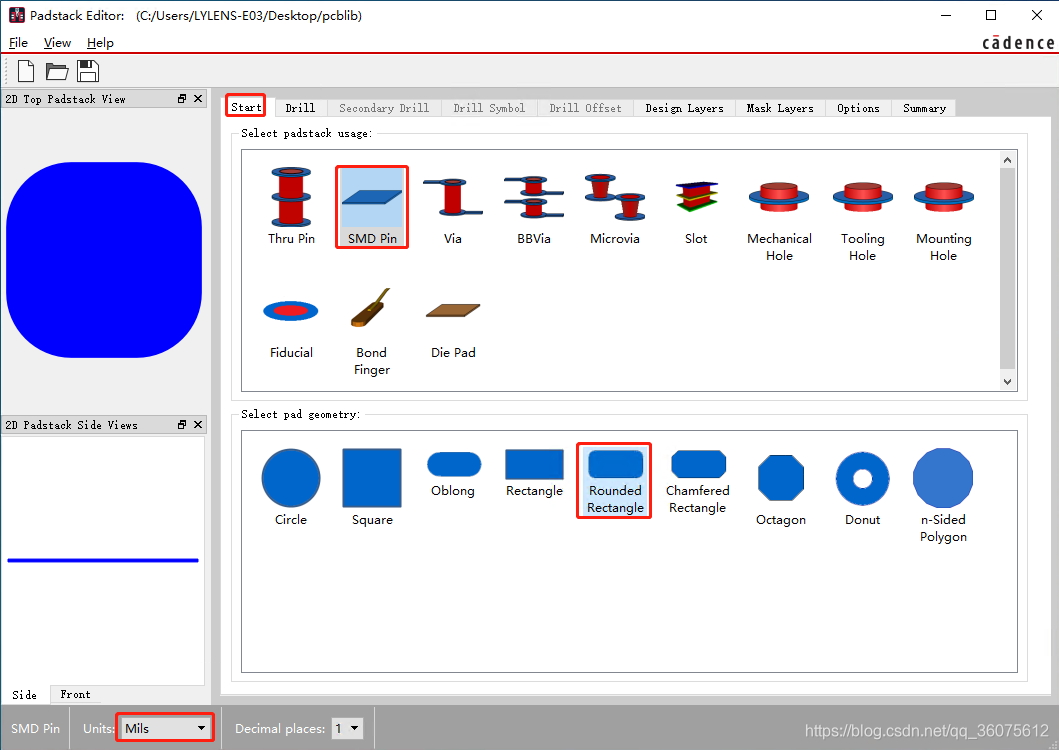Choose the Fiducial padstack usage
The image size is (1059, 750).
pyautogui.click(x=291, y=325)
